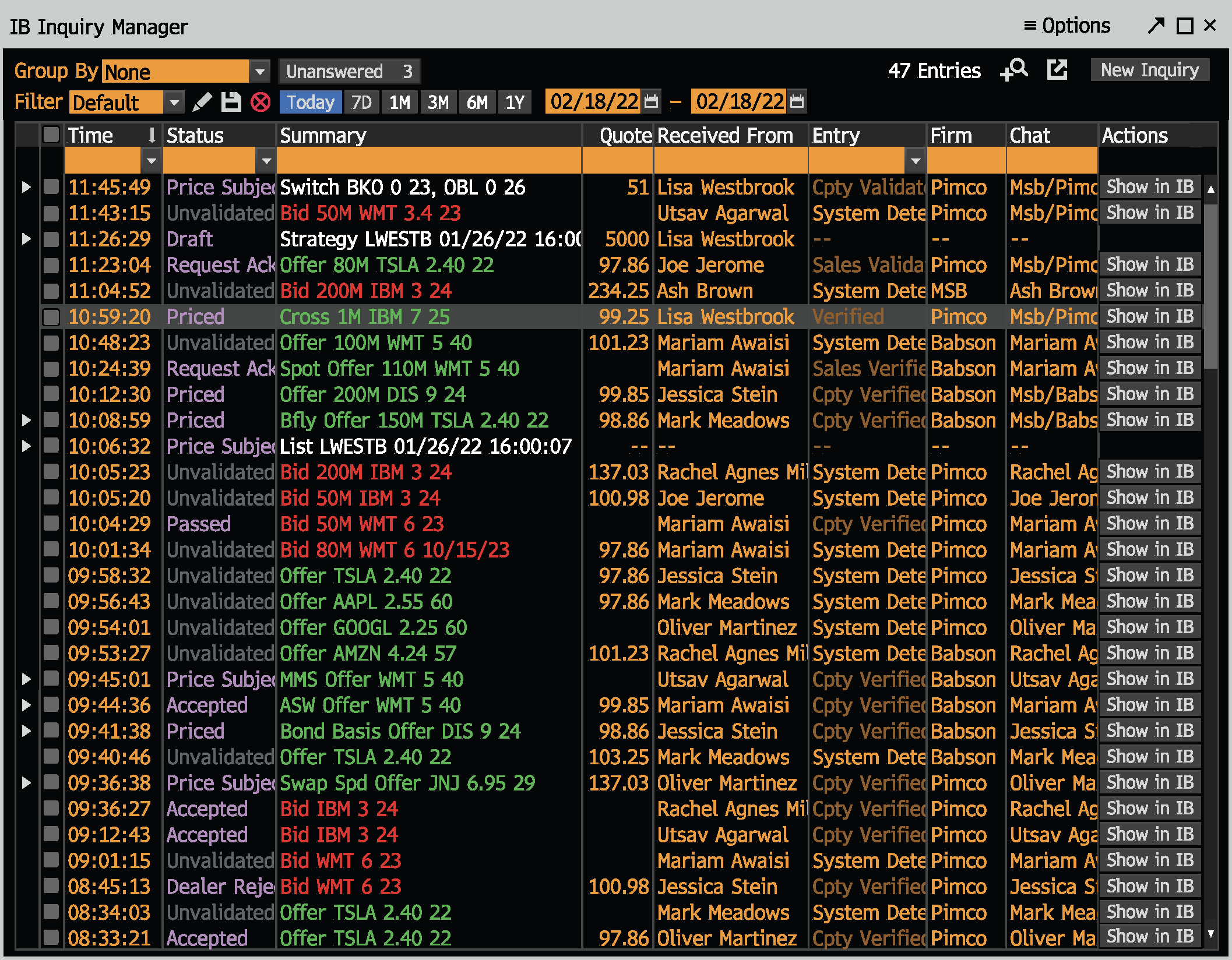This screenshot has width=1232, height=960.
Task: Click the red clear filter icon
Action: tap(261, 103)
